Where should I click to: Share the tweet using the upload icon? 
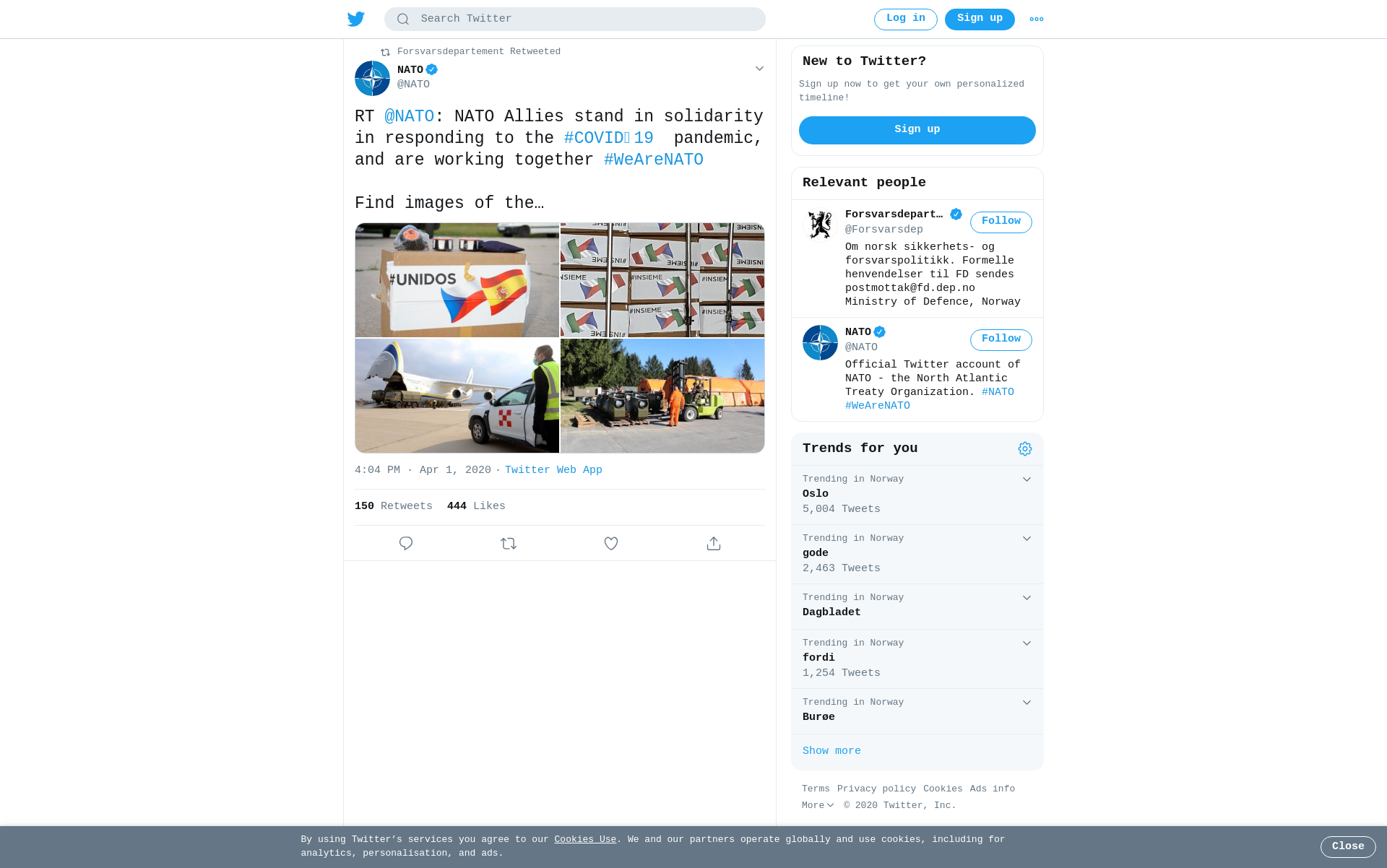pyautogui.click(x=714, y=543)
